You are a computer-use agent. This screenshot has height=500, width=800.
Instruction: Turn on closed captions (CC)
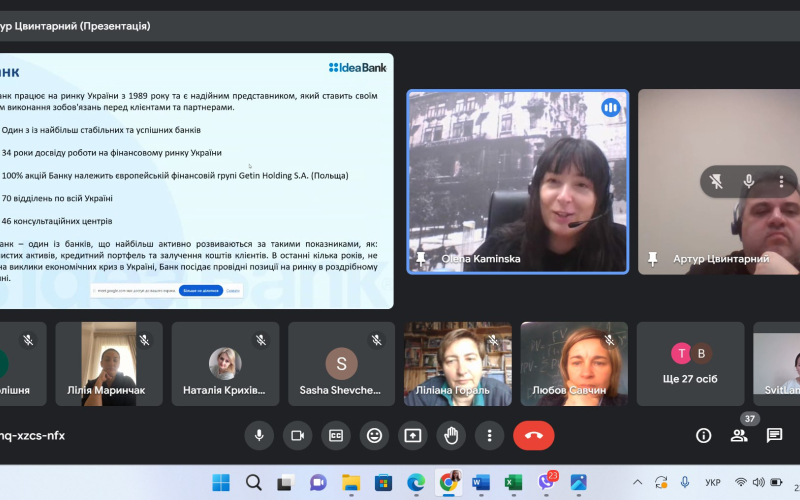[x=336, y=436]
